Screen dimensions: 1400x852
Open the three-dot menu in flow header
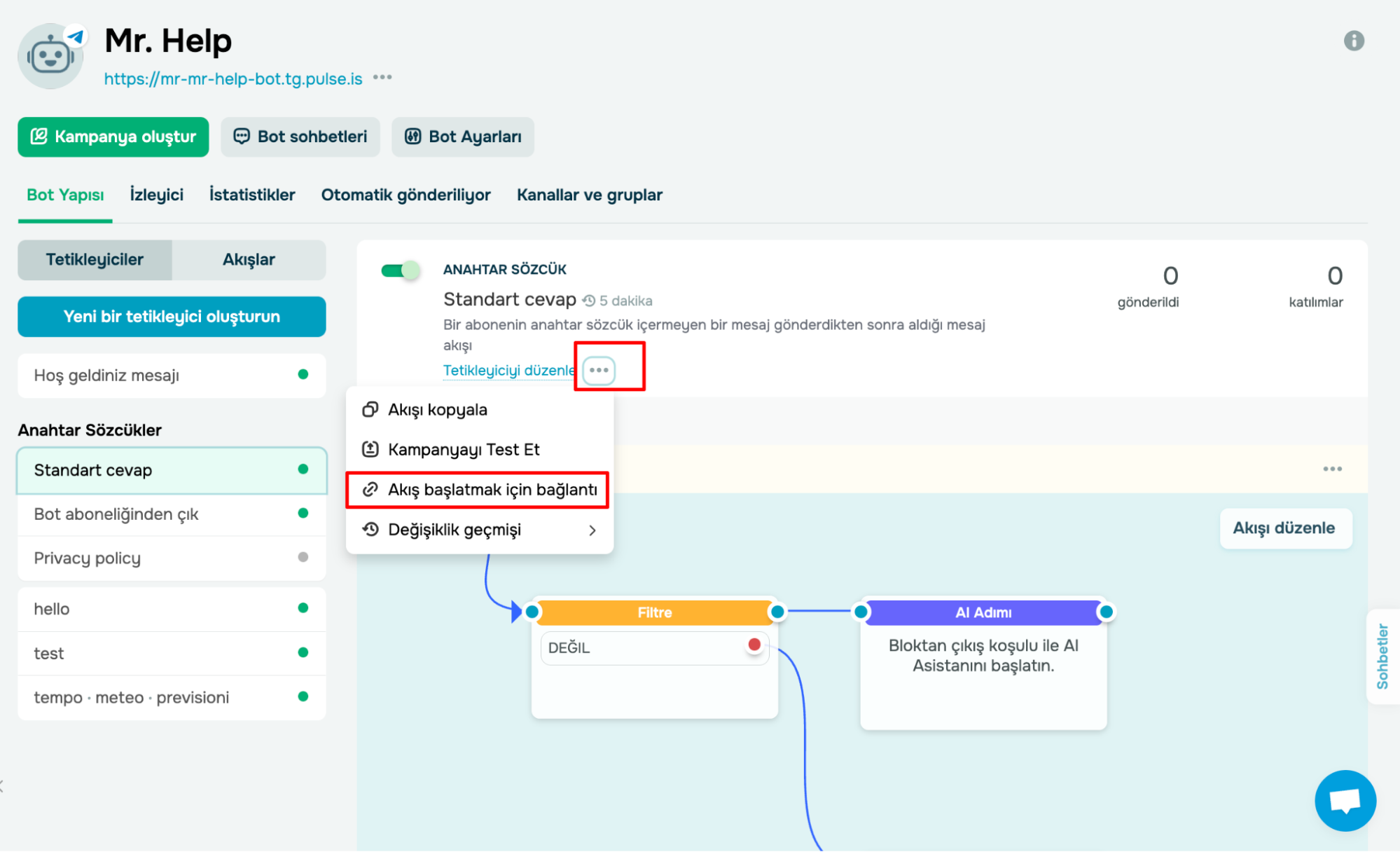[x=1333, y=468]
